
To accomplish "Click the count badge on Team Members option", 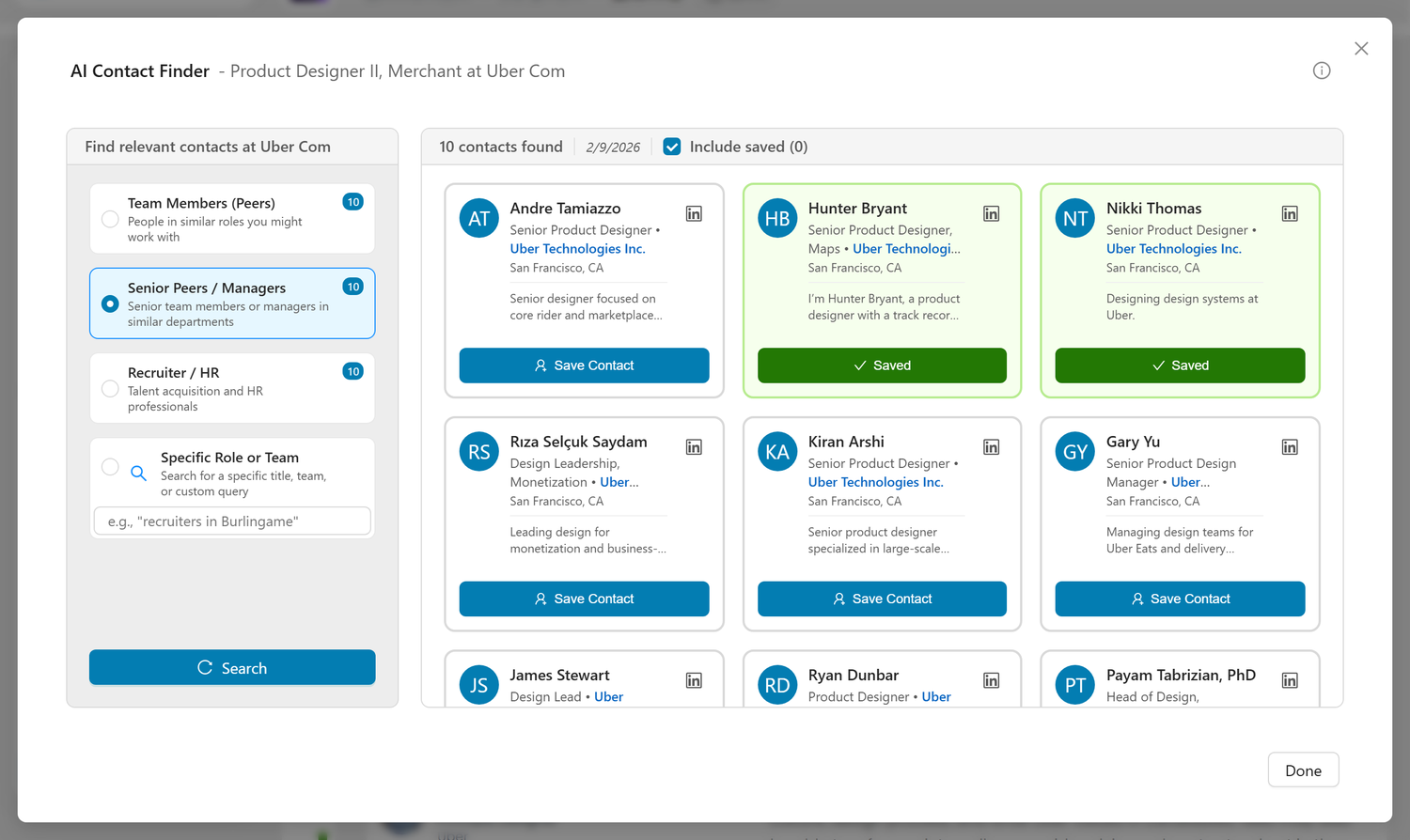I will click(353, 202).
